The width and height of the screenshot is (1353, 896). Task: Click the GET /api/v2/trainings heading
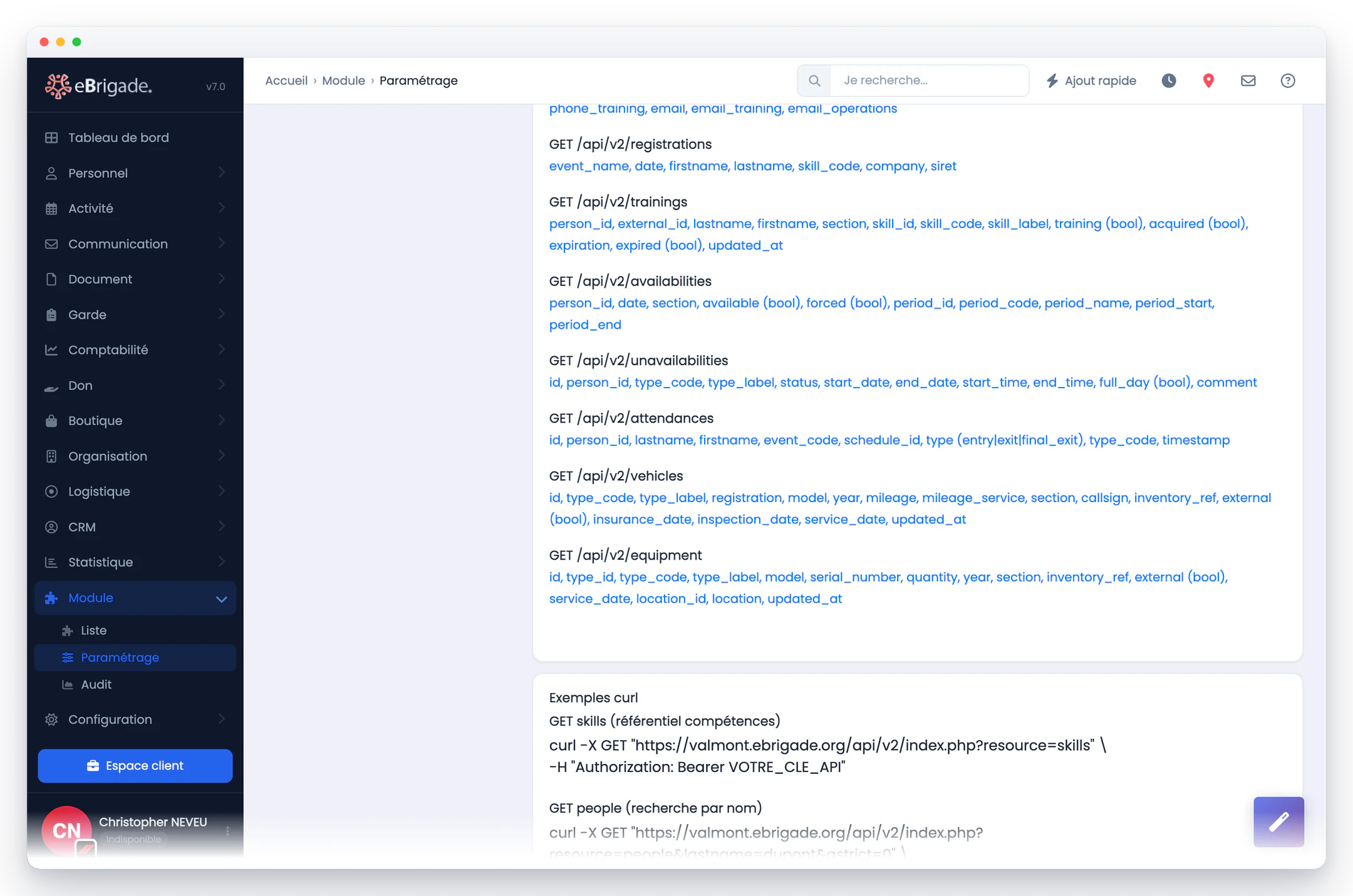618,202
